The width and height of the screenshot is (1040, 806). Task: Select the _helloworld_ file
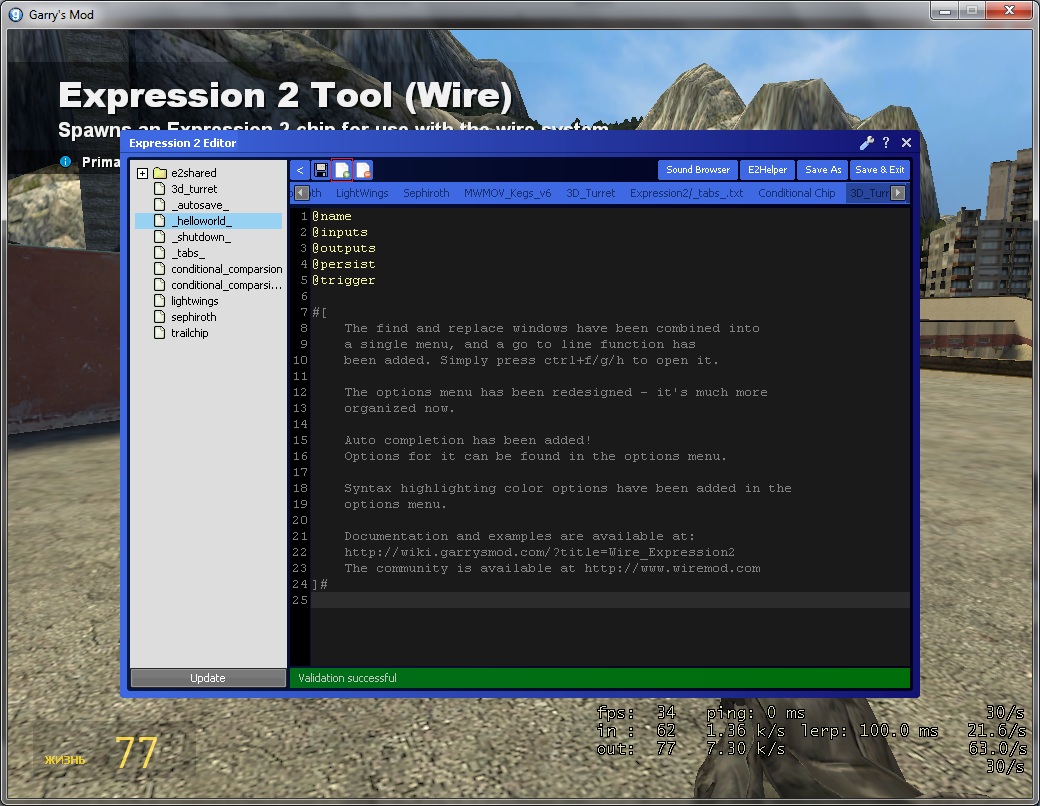[209, 221]
